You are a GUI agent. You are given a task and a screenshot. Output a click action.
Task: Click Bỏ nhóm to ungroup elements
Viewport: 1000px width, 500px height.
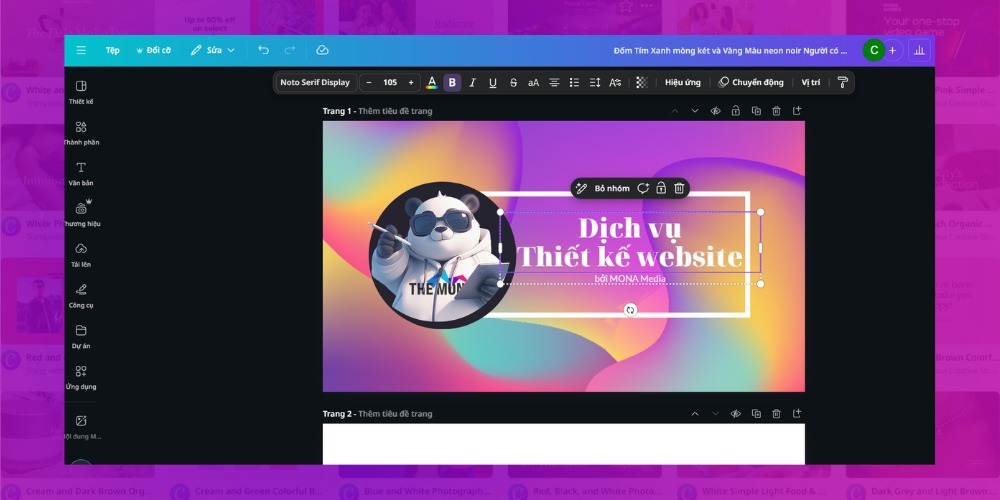612,188
